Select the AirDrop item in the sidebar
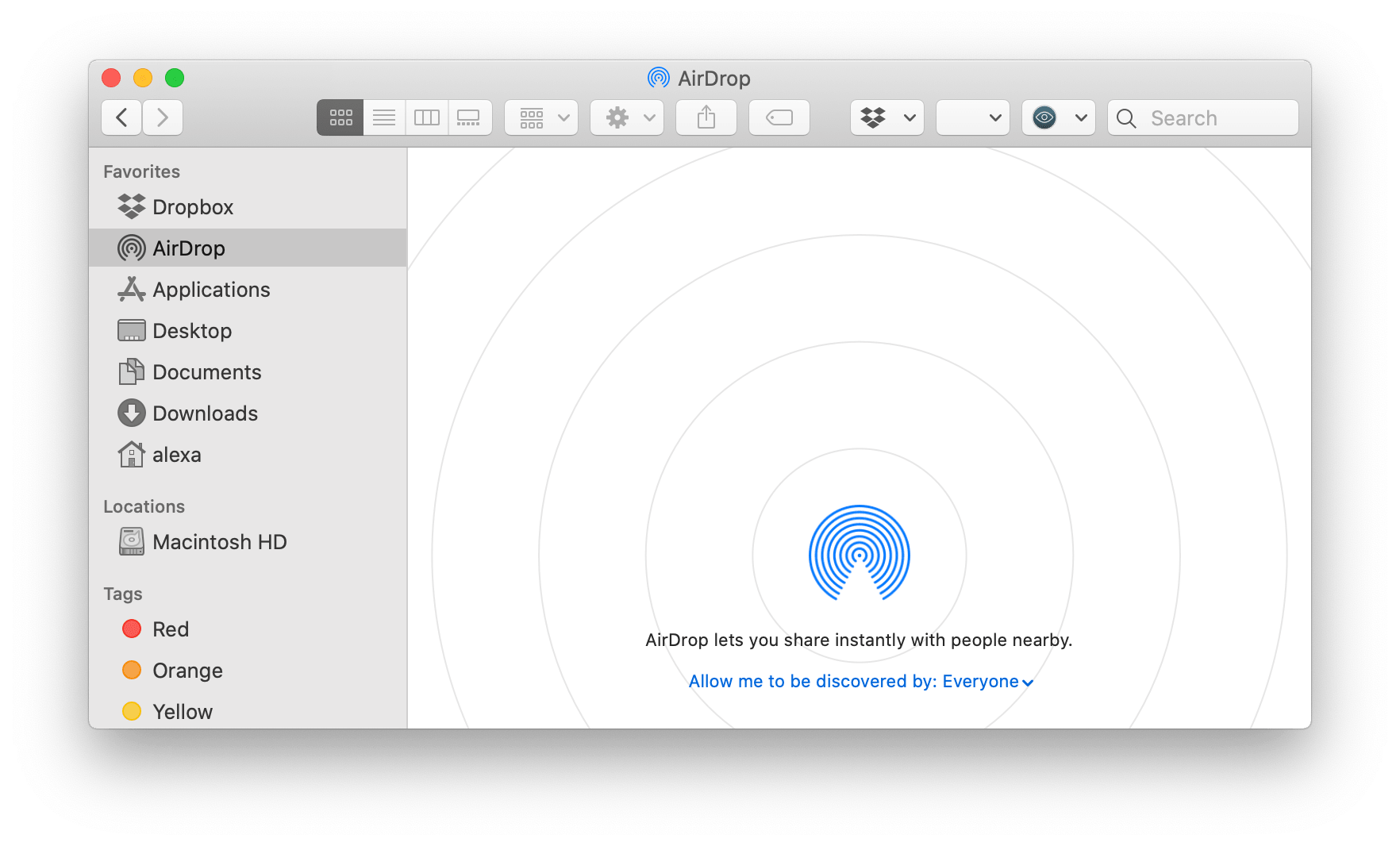 [x=188, y=248]
